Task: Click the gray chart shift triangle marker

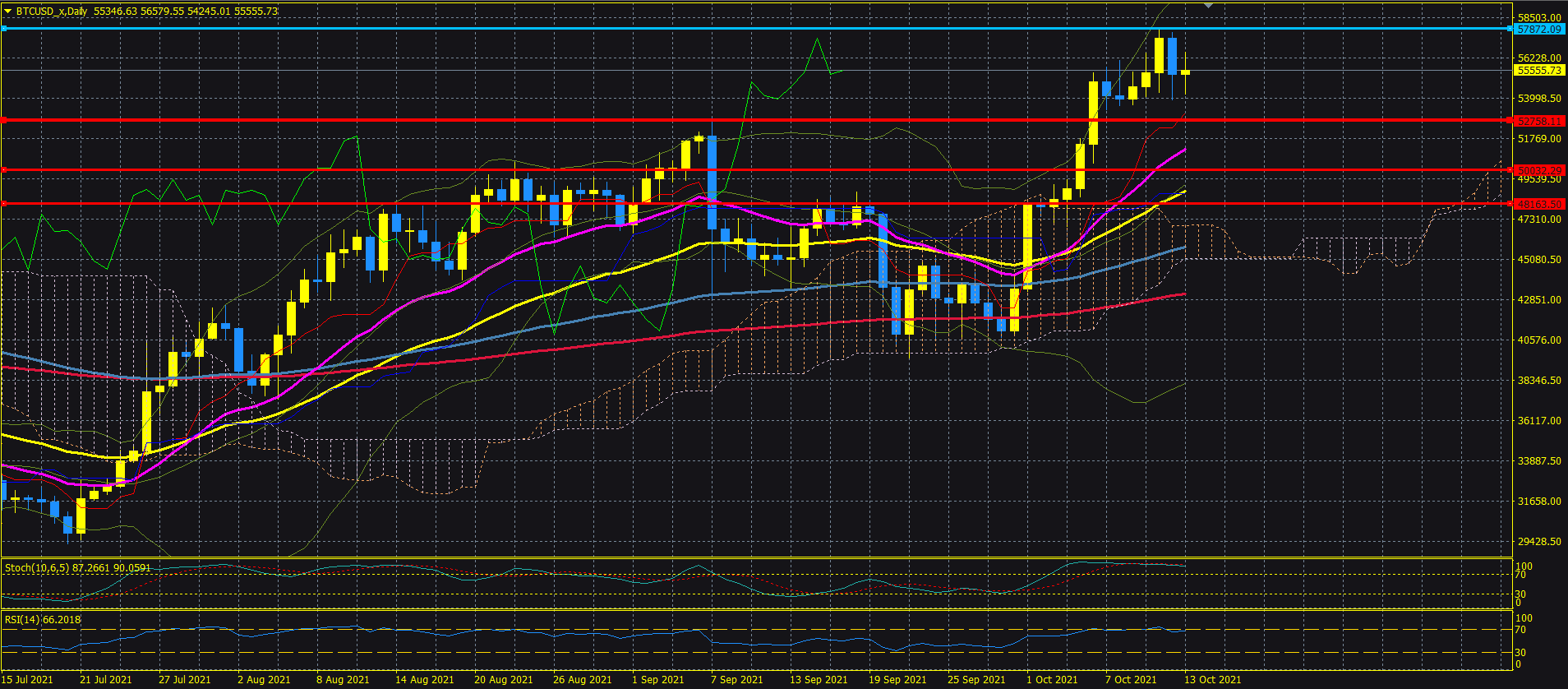Action: coord(1208,5)
